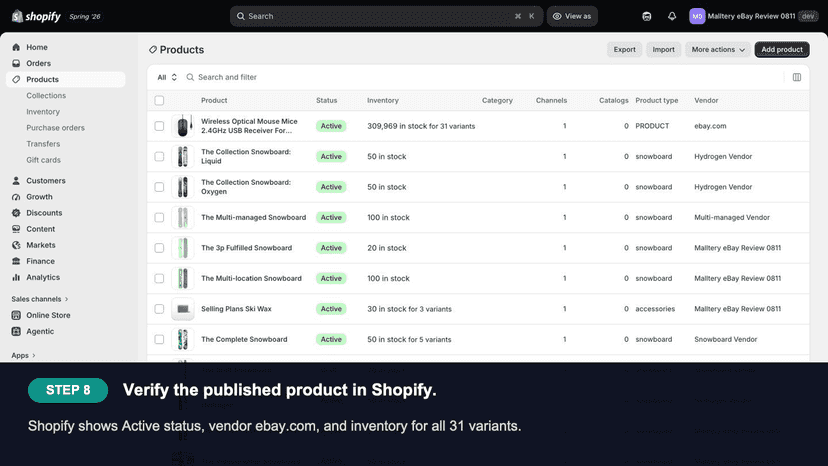Click the accessories product type cell
The image size is (828, 466).
pos(655,309)
